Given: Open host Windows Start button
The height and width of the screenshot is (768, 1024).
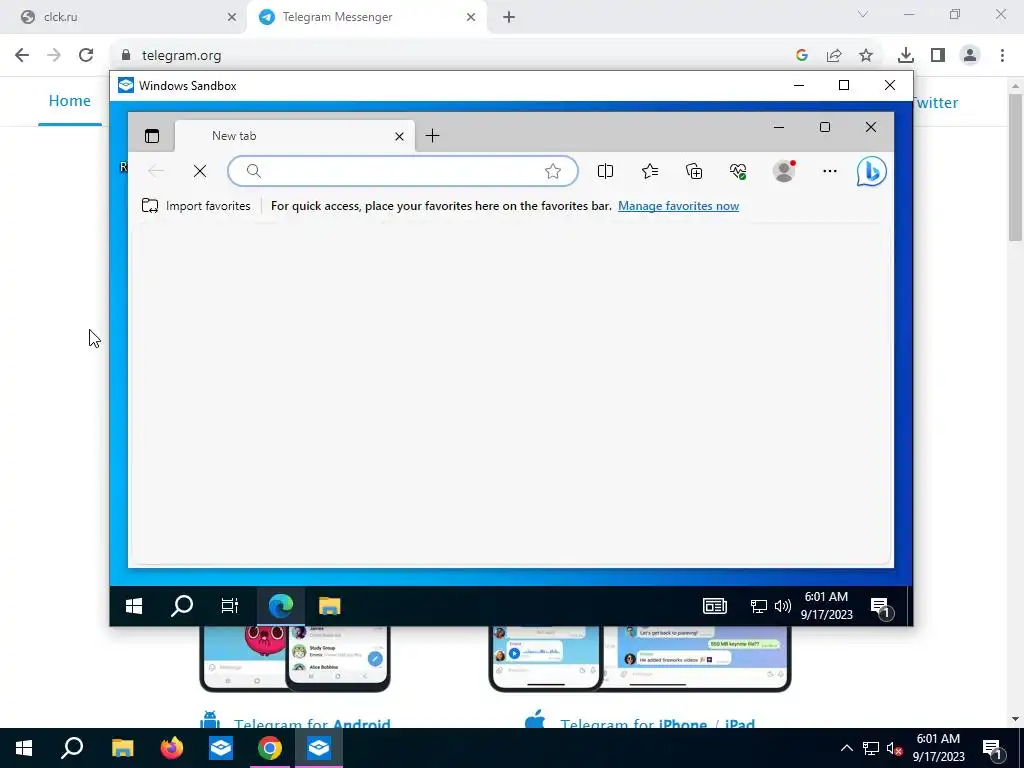Looking at the screenshot, I should [24, 748].
